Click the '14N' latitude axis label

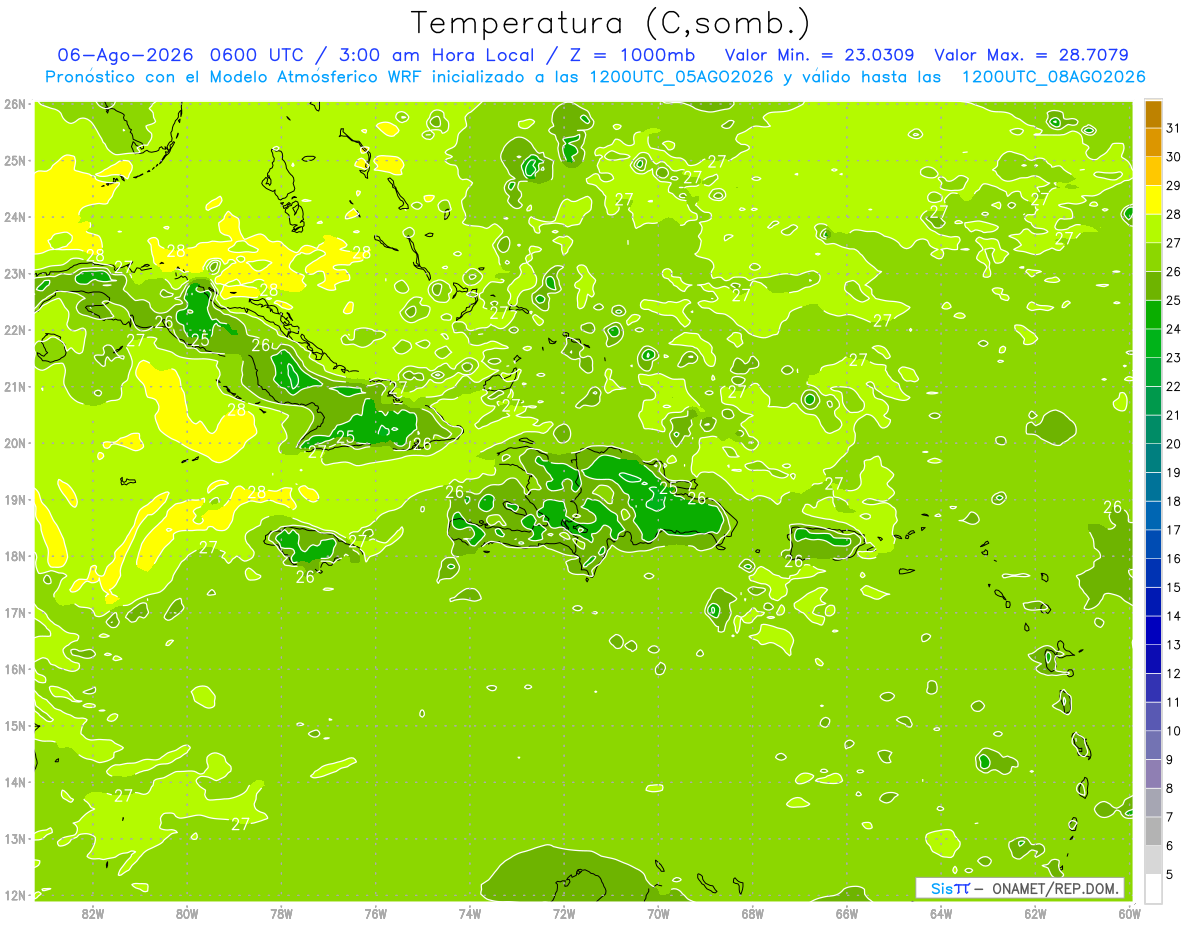(16, 782)
